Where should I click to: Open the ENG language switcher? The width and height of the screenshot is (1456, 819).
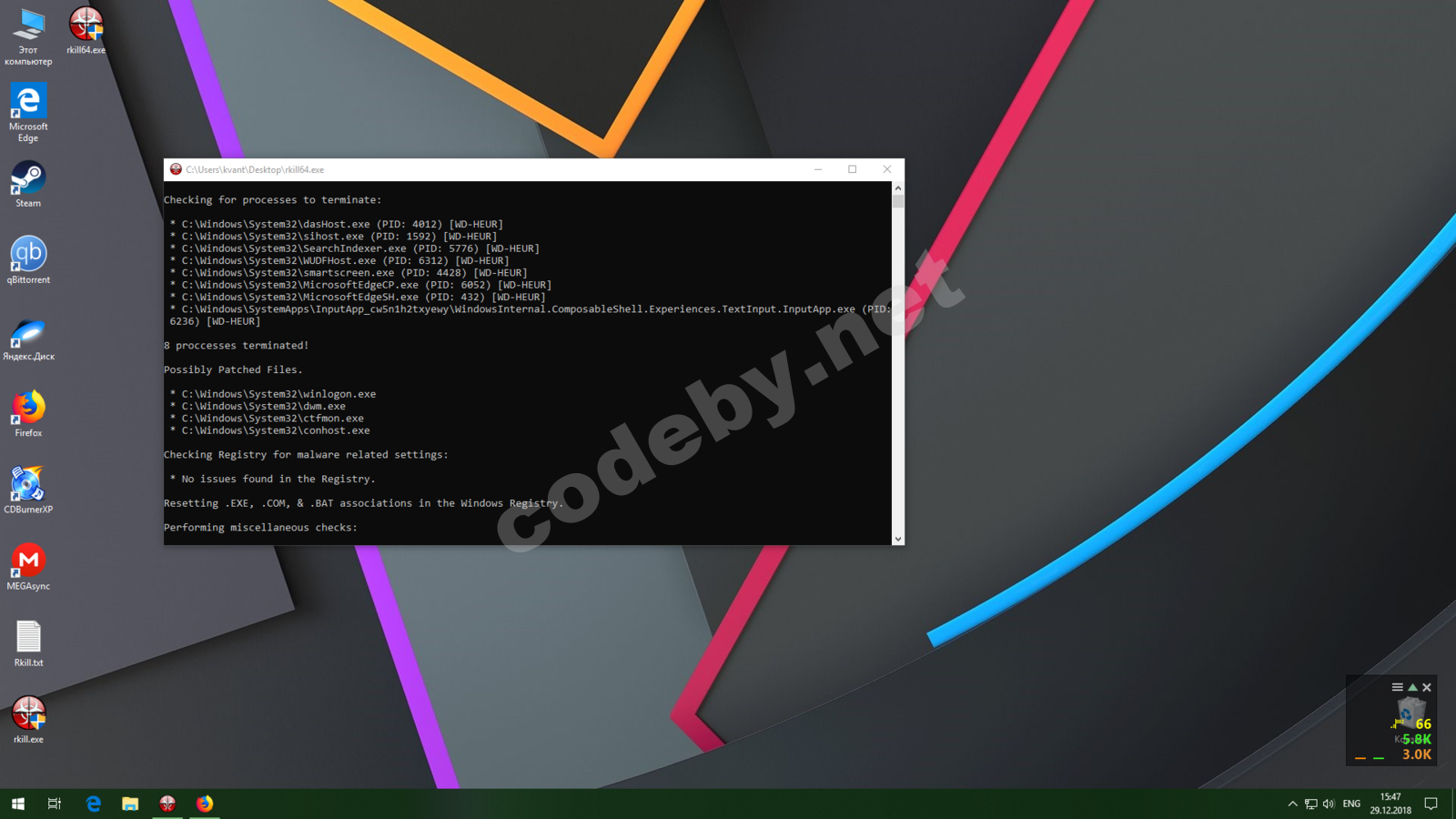[1351, 804]
